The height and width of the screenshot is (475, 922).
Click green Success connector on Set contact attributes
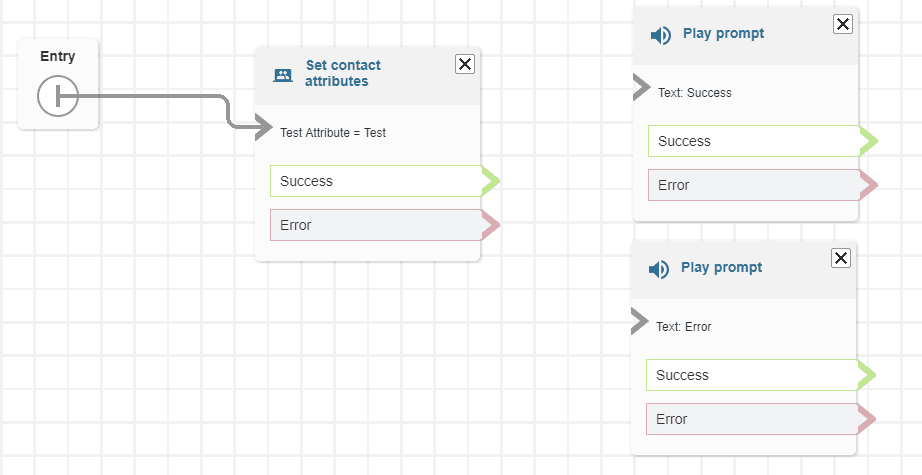pyautogui.click(x=490, y=181)
